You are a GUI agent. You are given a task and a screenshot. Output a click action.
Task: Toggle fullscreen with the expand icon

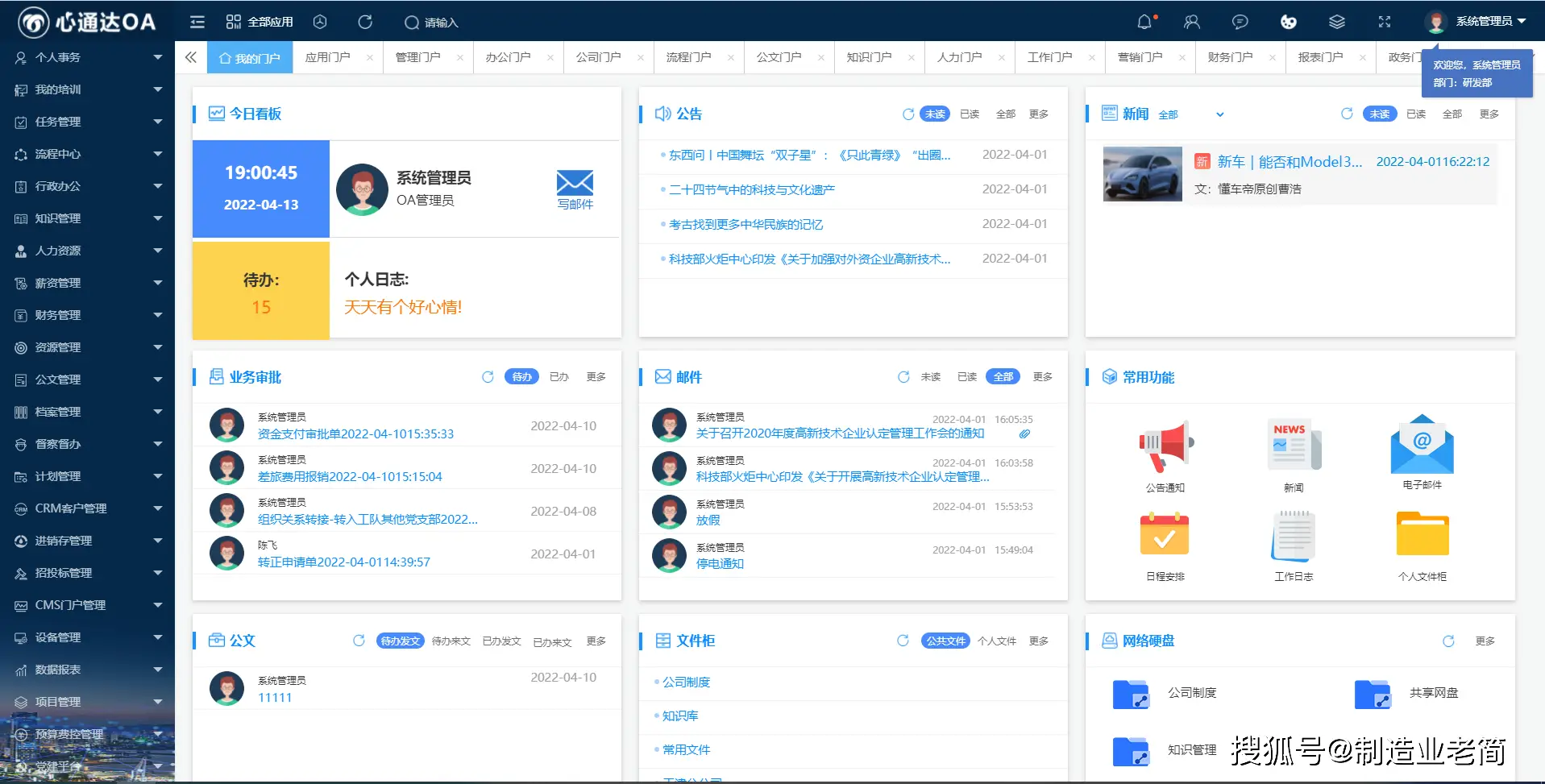1385,22
